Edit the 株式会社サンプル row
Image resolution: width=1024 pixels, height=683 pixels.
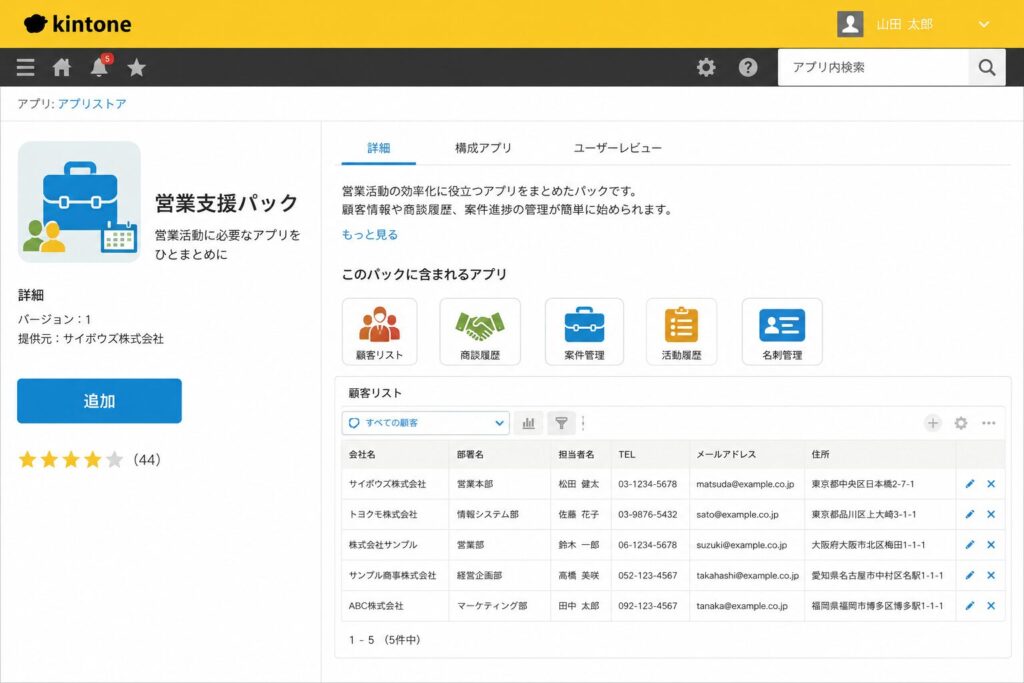[970, 545]
